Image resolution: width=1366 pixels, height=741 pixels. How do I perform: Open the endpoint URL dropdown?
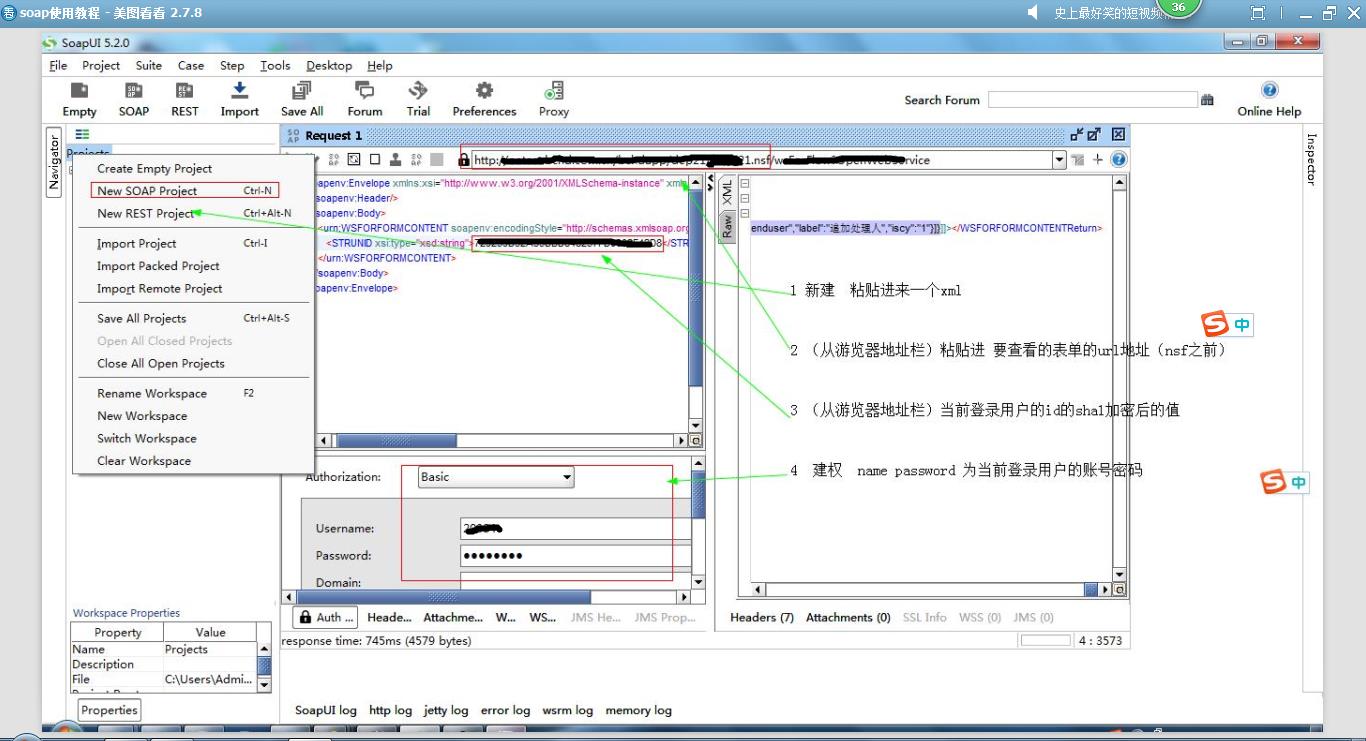[x=1060, y=160]
